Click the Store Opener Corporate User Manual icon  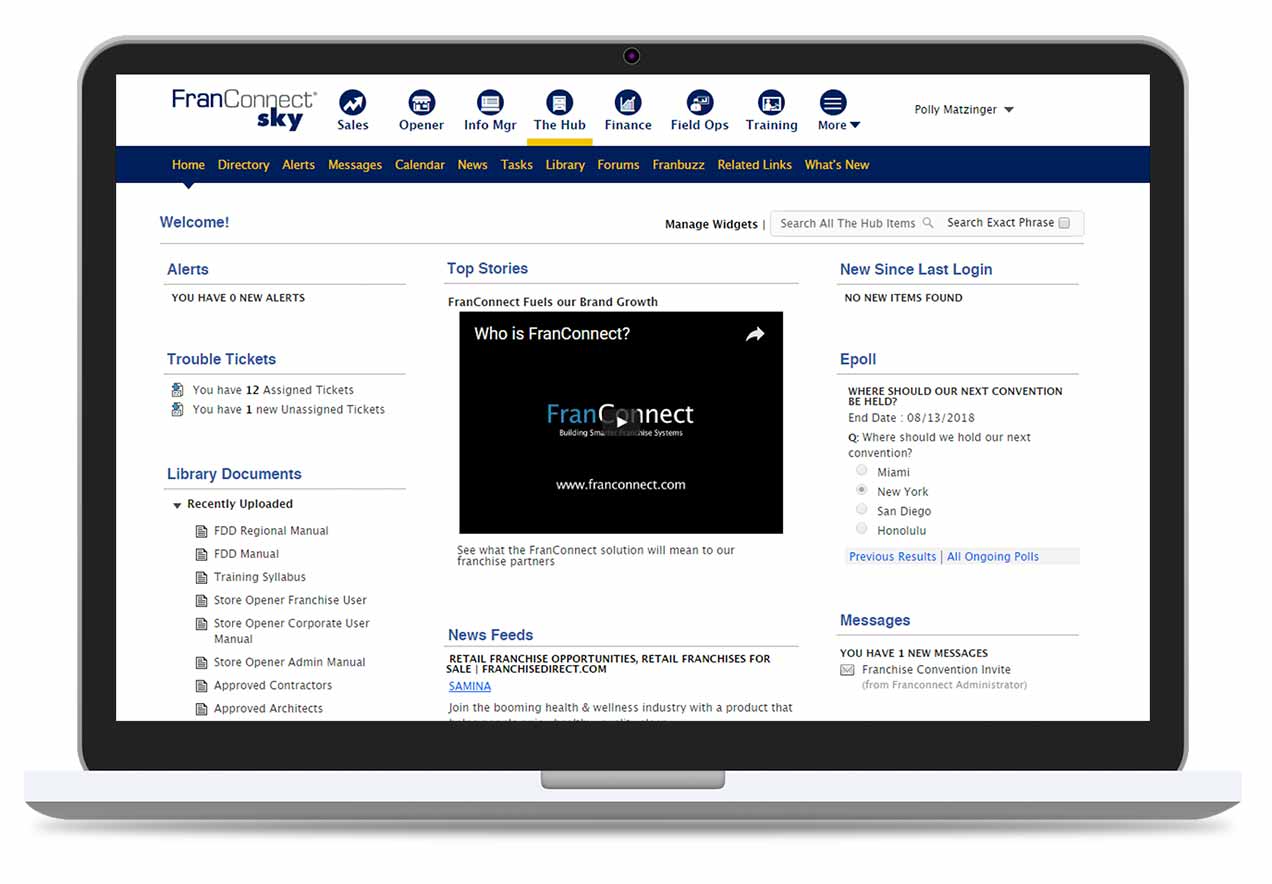201,624
